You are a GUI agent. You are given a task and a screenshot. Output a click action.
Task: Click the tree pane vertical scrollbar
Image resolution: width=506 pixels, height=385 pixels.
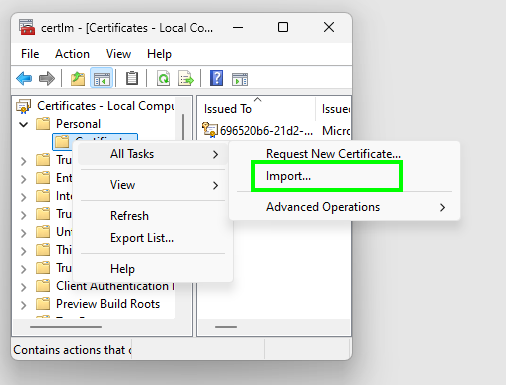(183, 127)
